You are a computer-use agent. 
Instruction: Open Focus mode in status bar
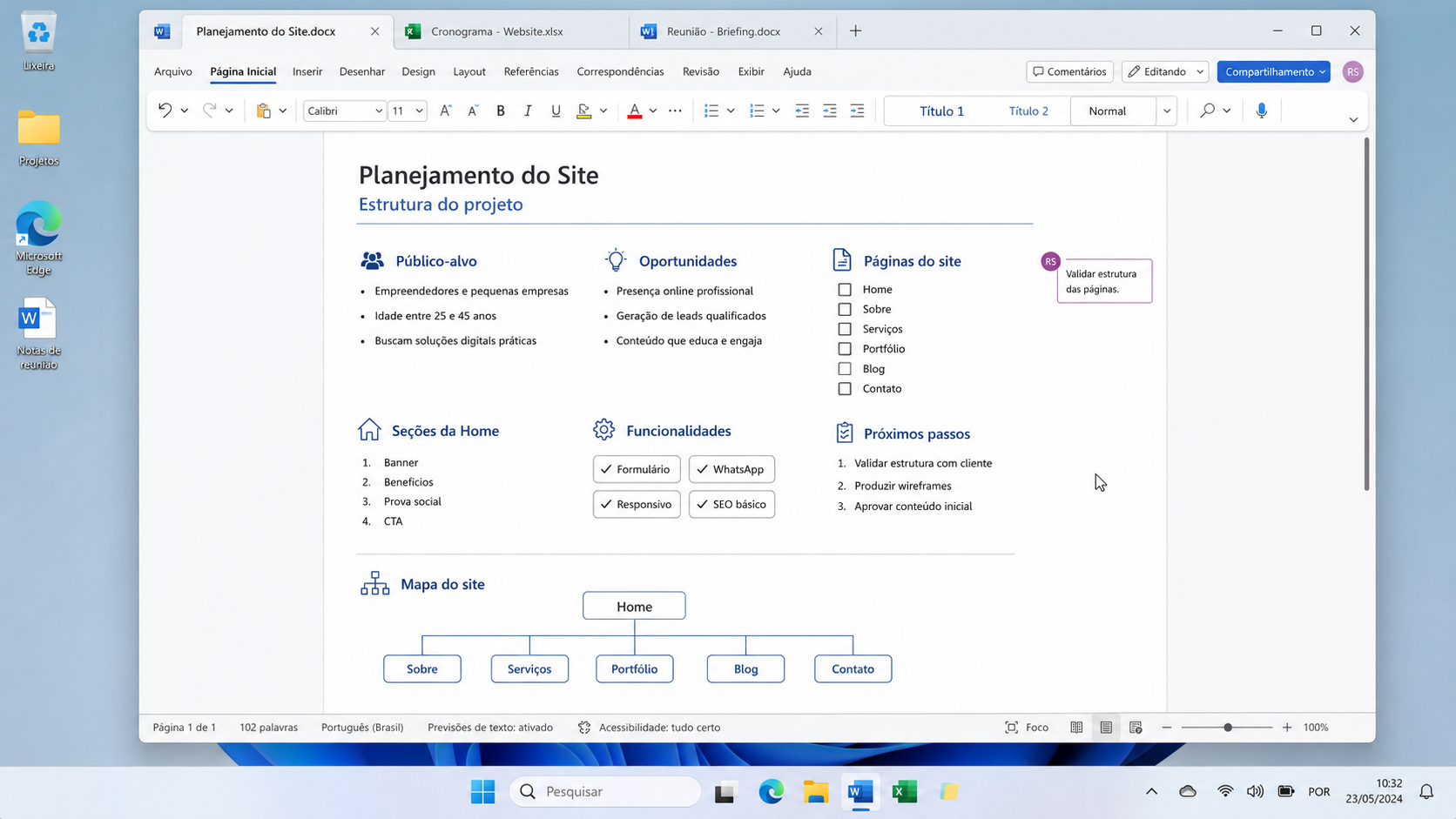point(1027,728)
